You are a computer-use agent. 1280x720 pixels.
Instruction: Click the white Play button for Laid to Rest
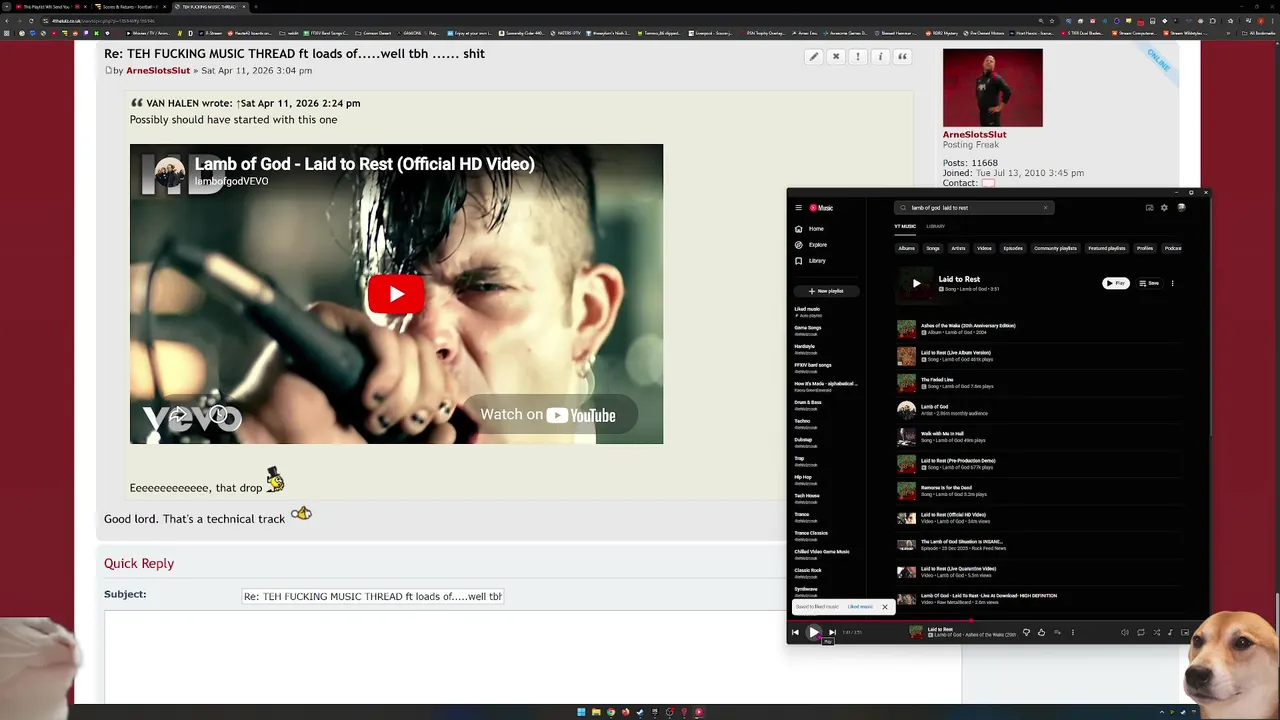click(x=1116, y=283)
